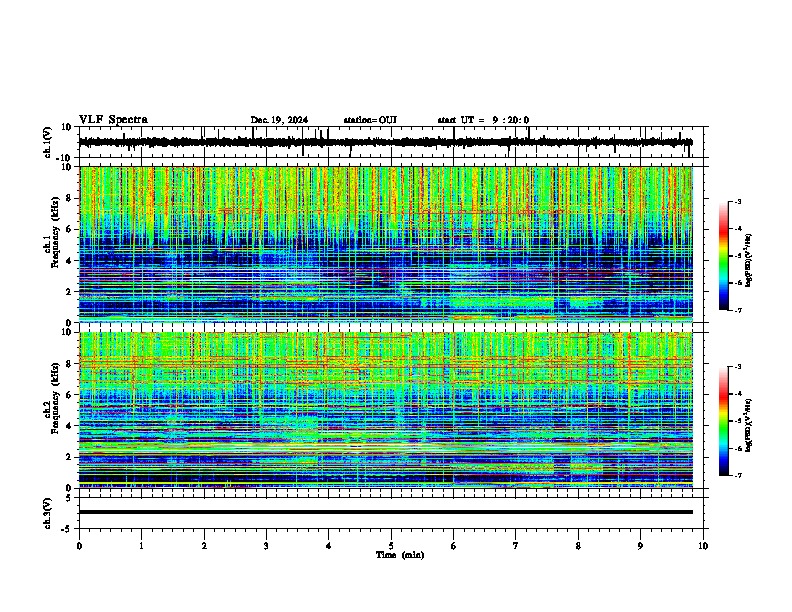Image resolution: width=792 pixels, height=612 pixels.
Task: Click the ch.1 color scale log(PSD) units label
Action: (749, 261)
